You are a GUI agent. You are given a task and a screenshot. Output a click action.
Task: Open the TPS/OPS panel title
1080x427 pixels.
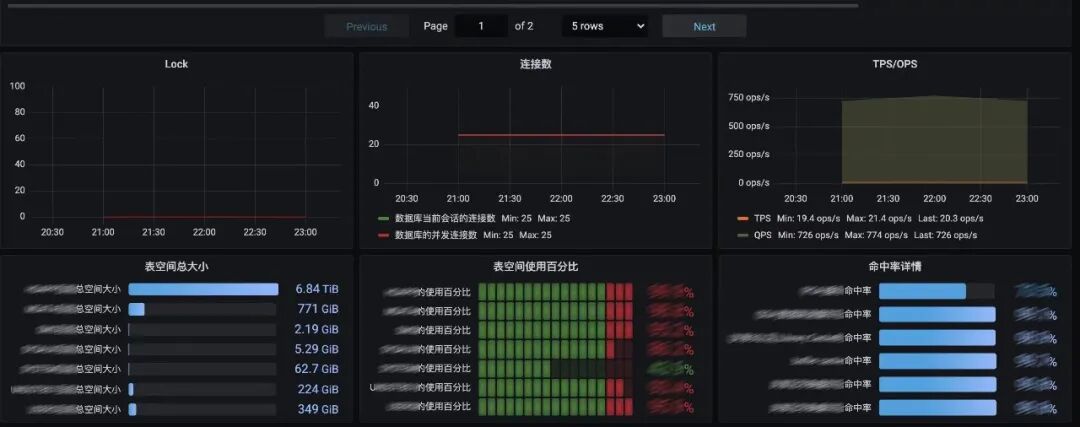[x=895, y=64]
